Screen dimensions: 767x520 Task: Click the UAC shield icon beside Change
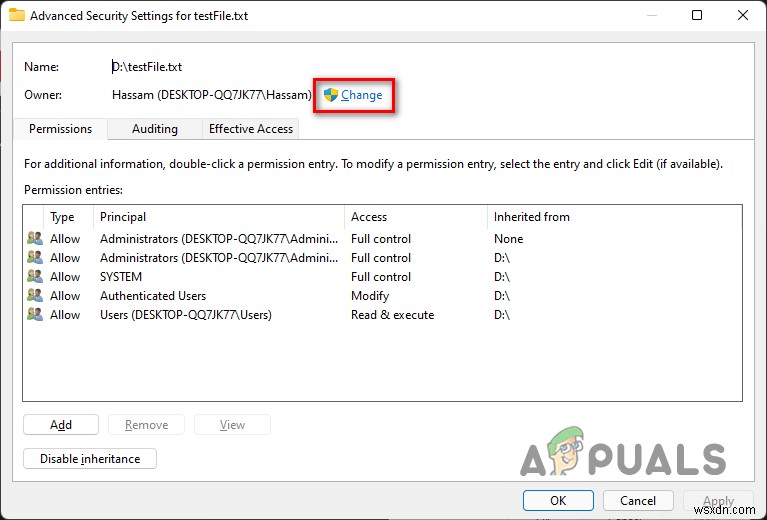pos(331,95)
